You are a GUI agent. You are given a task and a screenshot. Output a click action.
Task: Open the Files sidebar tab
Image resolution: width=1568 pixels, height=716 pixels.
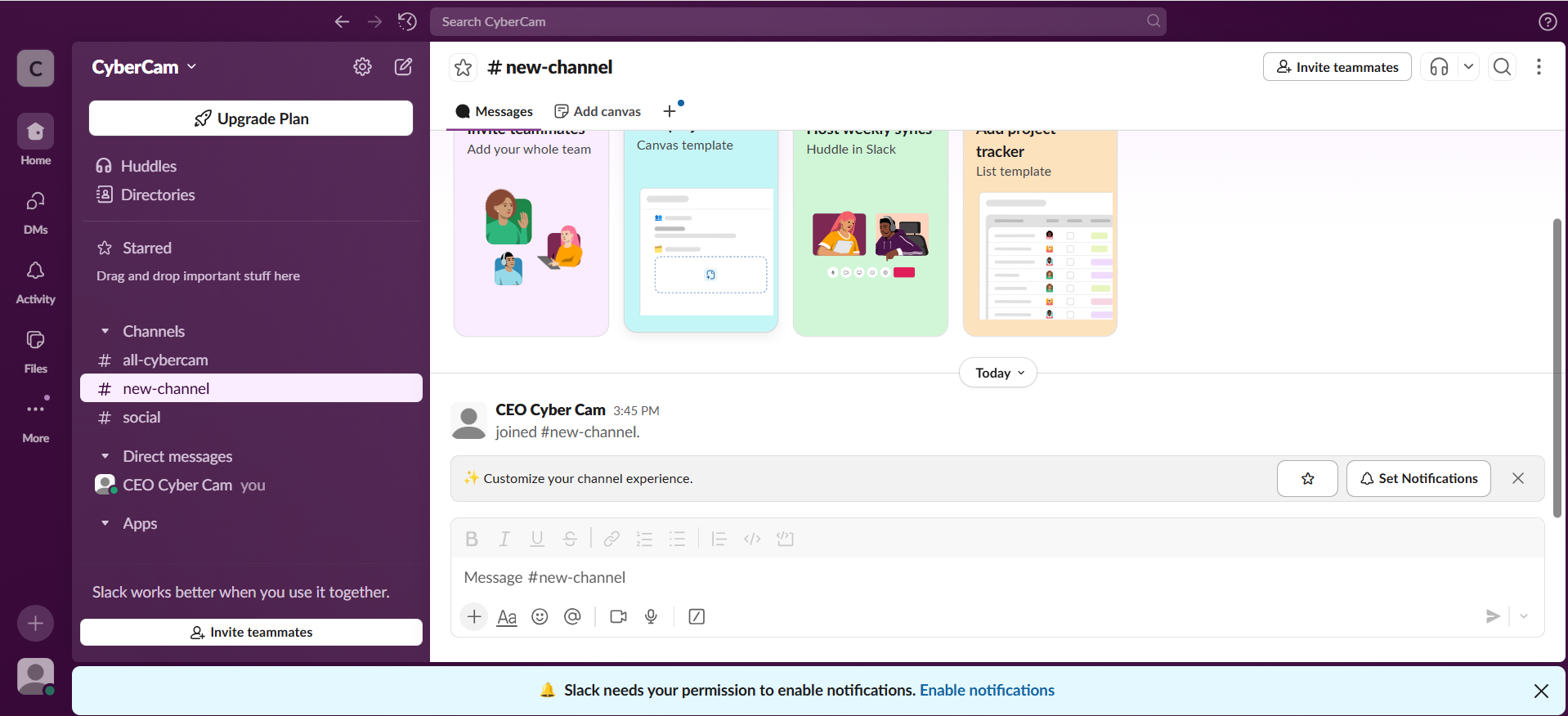point(36,351)
